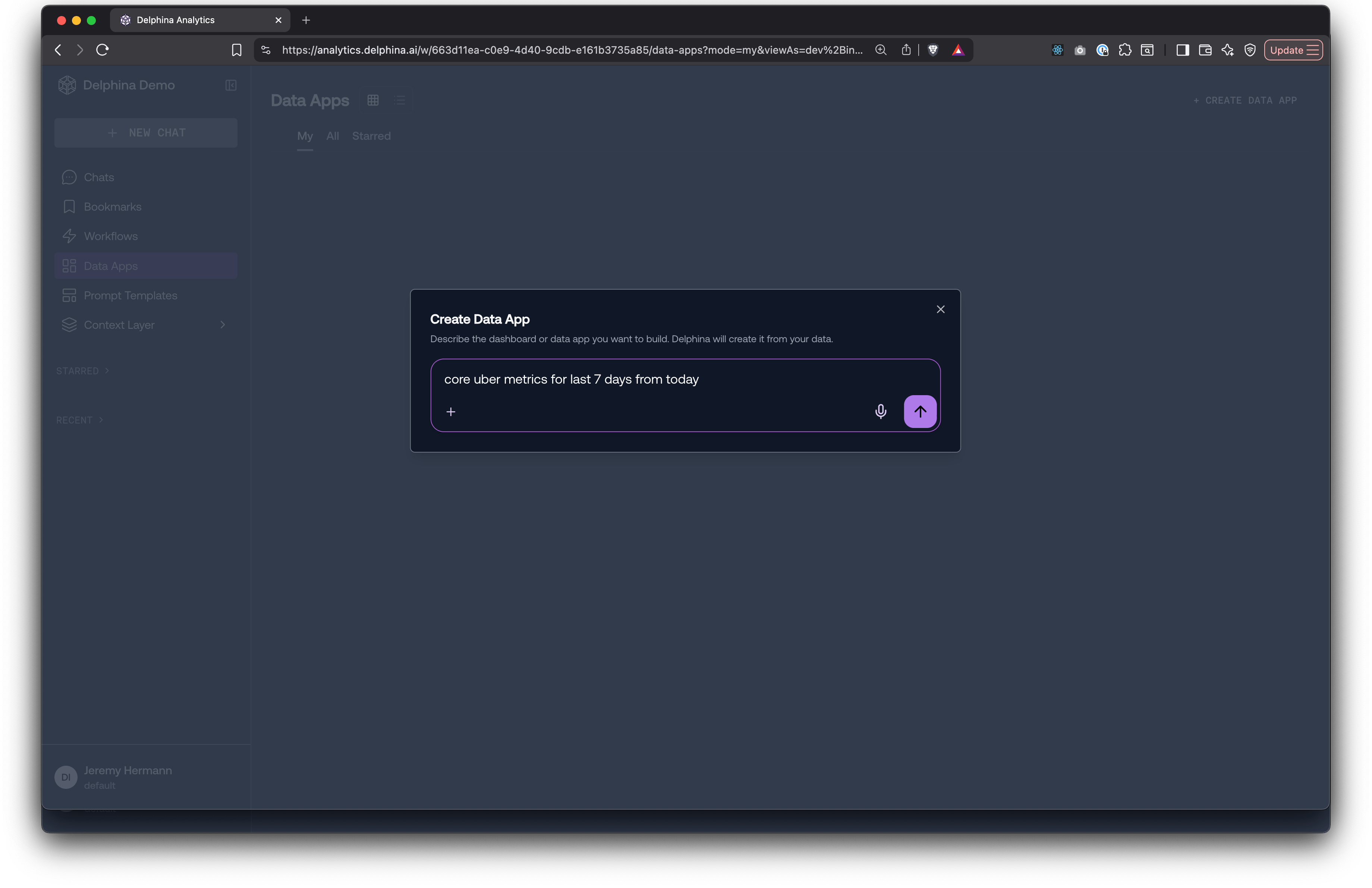Click the site settings icon in the address bar

click(266, 50)
